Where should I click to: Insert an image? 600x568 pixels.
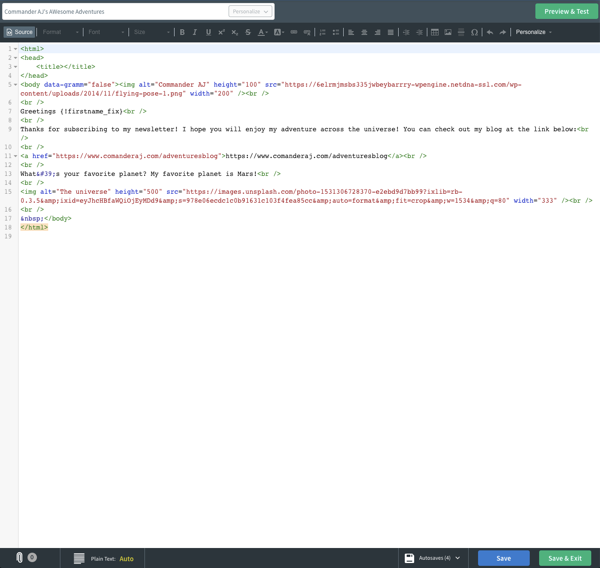click(x=448, y=32)
